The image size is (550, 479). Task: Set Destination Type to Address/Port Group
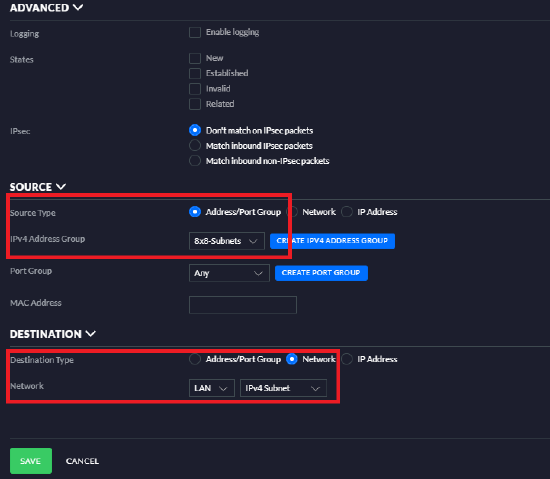click(x=195, y=359)
